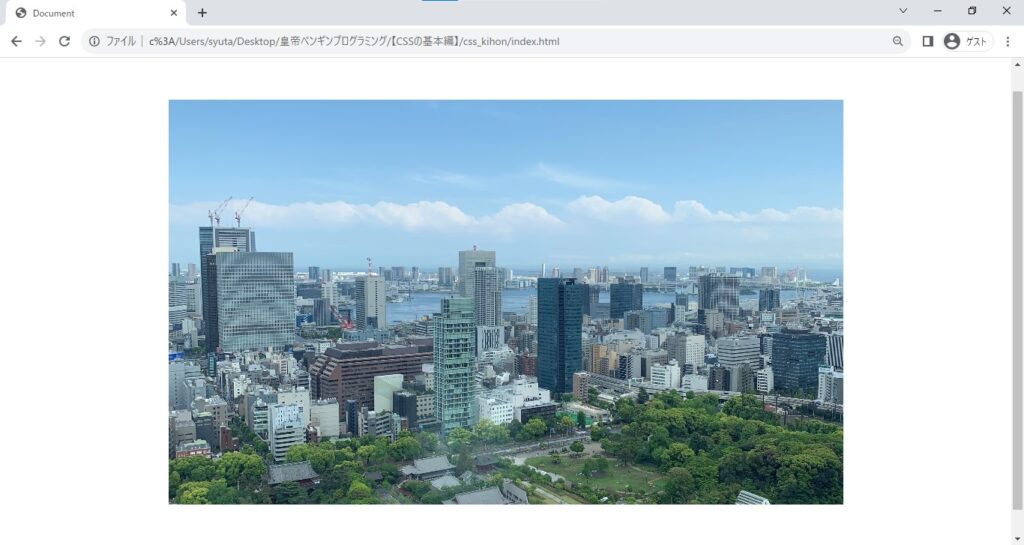This screenshot has height=545, width=1024.
Task: Open a new tab with plus button
Action: pos(202,12)
